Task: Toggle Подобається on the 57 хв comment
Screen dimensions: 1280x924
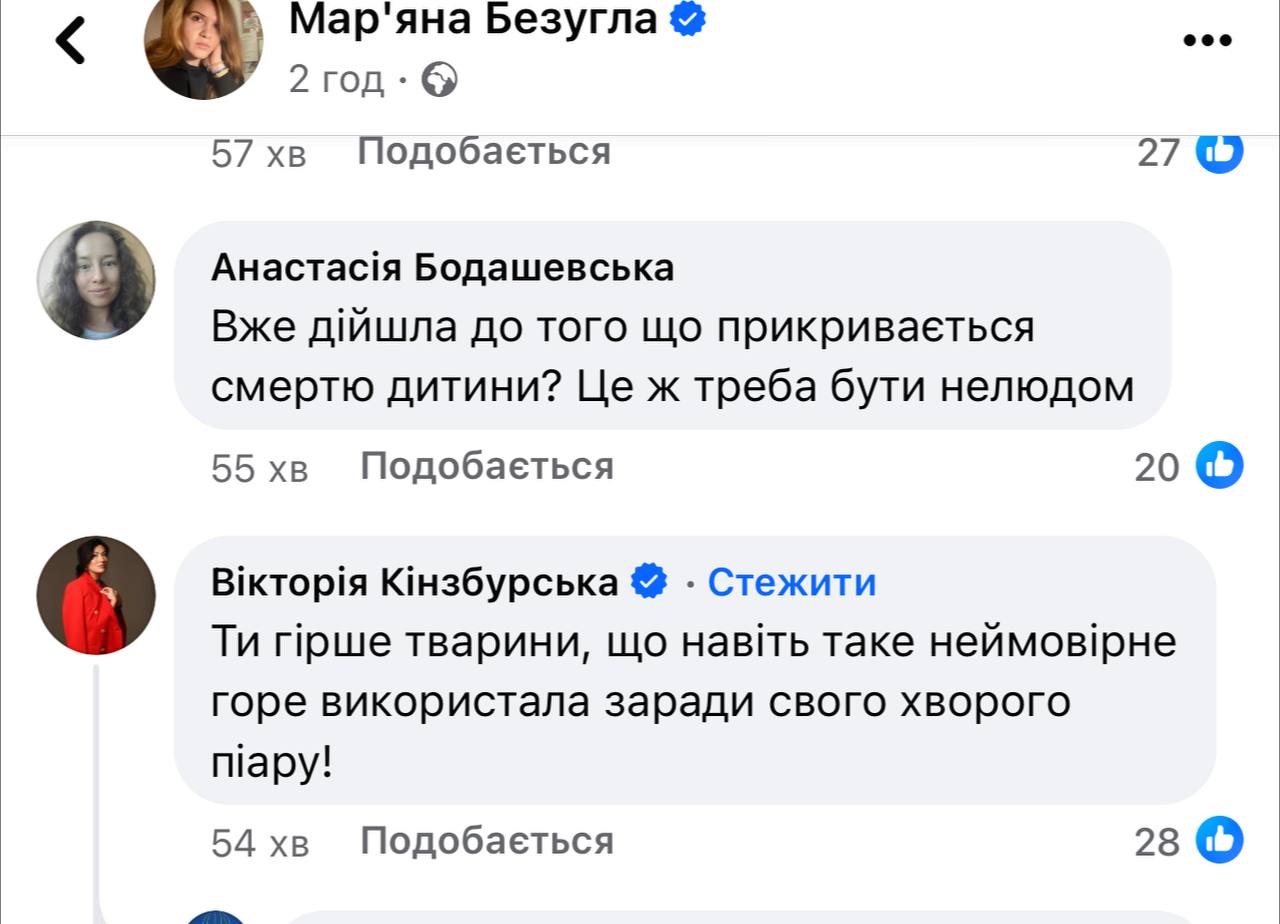Action: pyautogui.click(x=484, y=152)
